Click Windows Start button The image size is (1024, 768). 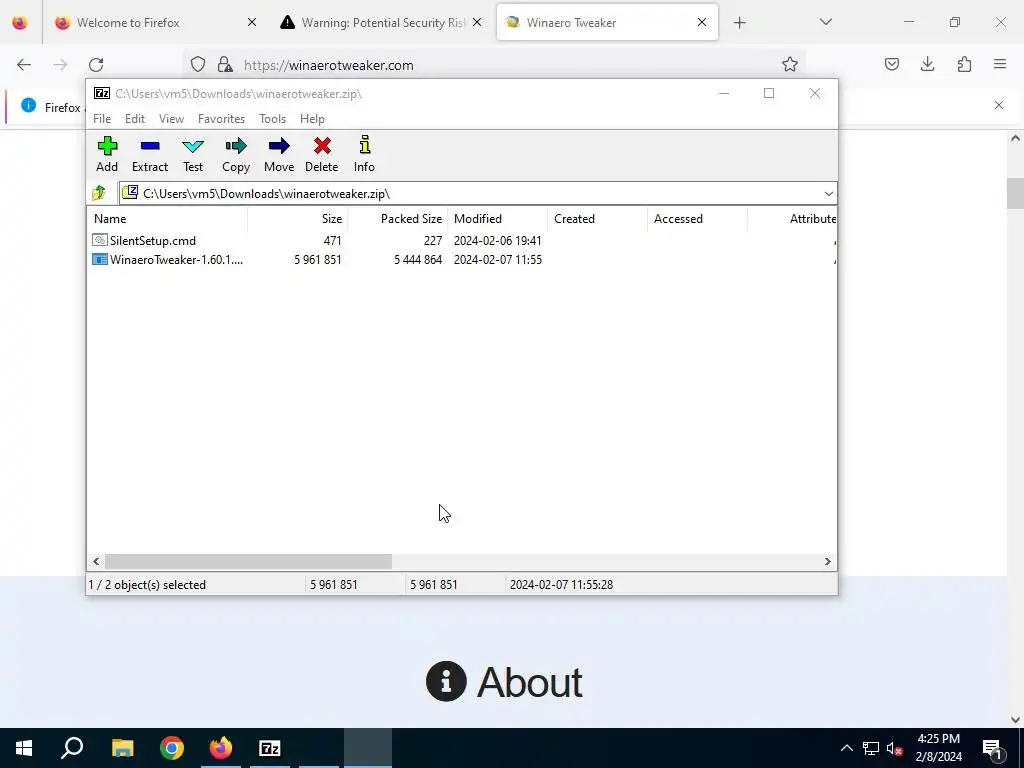click(24, 748)
